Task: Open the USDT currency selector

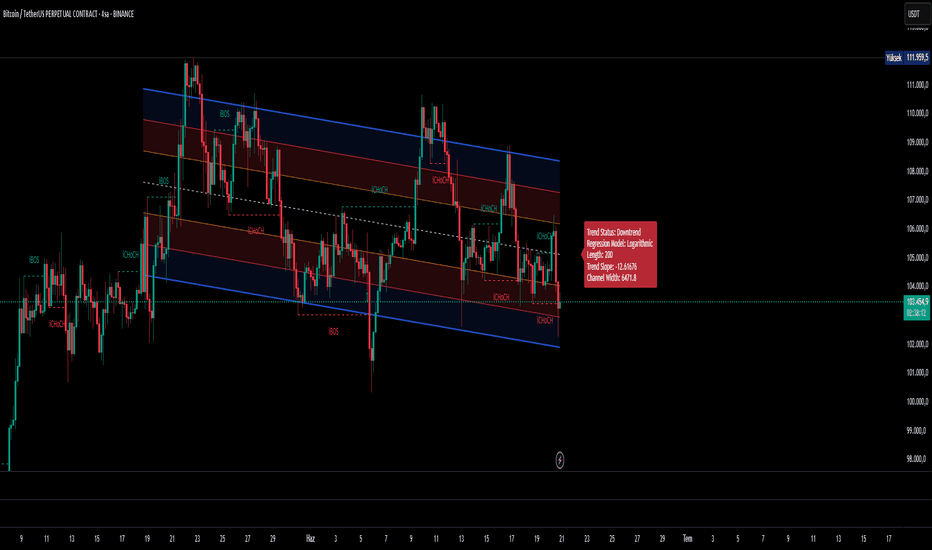Action: [915, 14]
